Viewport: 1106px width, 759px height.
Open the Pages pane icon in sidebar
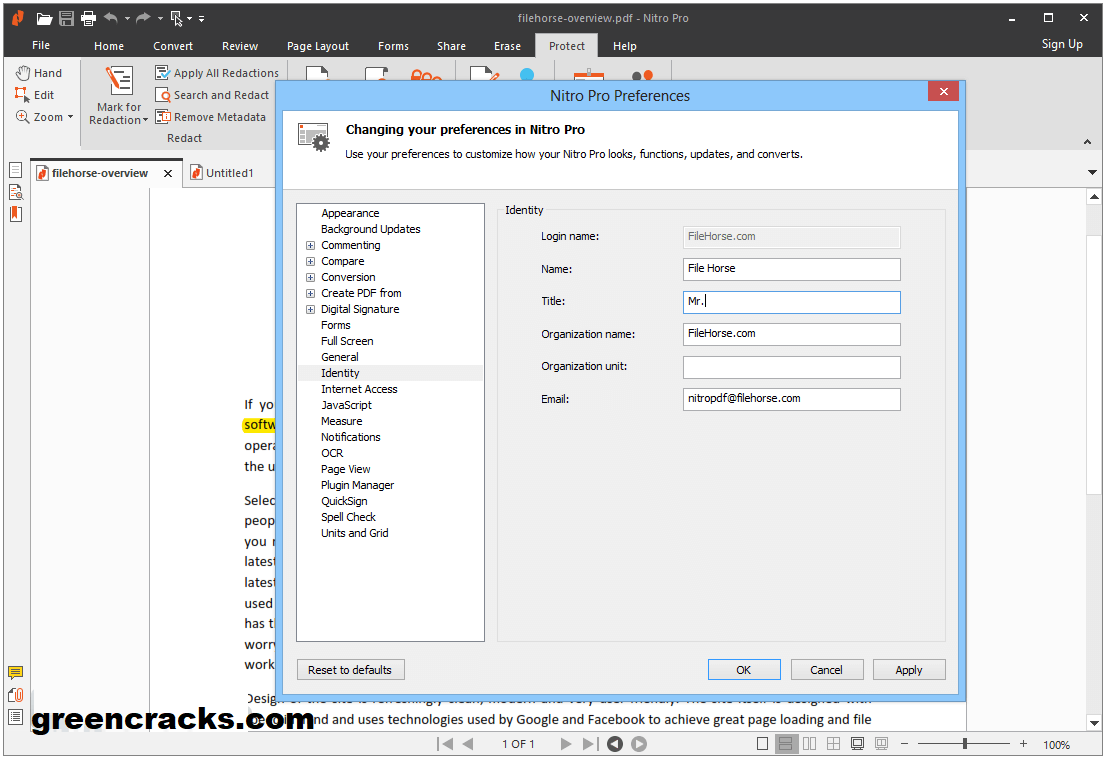[16, 170]
